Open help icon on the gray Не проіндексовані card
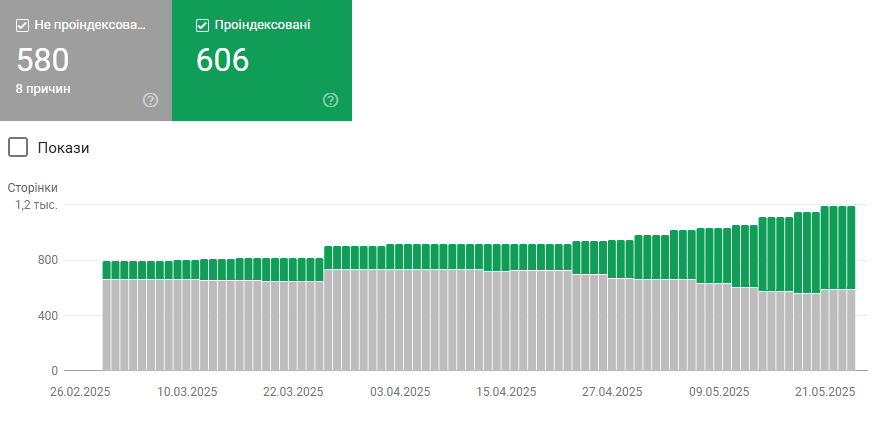The height and width of the screenshot is (427, 876). (150, 100)
